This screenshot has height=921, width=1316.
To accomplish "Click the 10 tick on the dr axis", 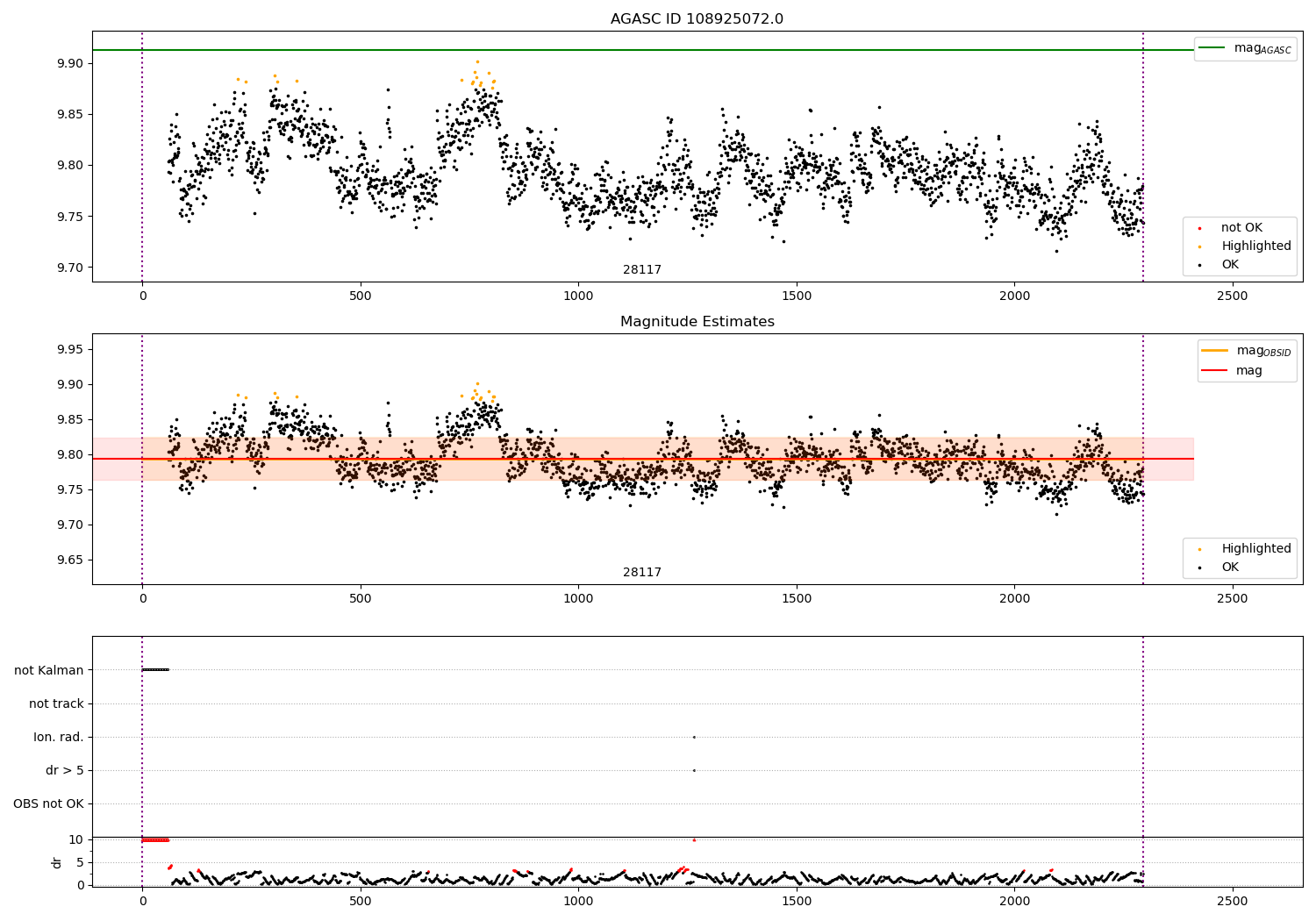I will coord(76,840).
